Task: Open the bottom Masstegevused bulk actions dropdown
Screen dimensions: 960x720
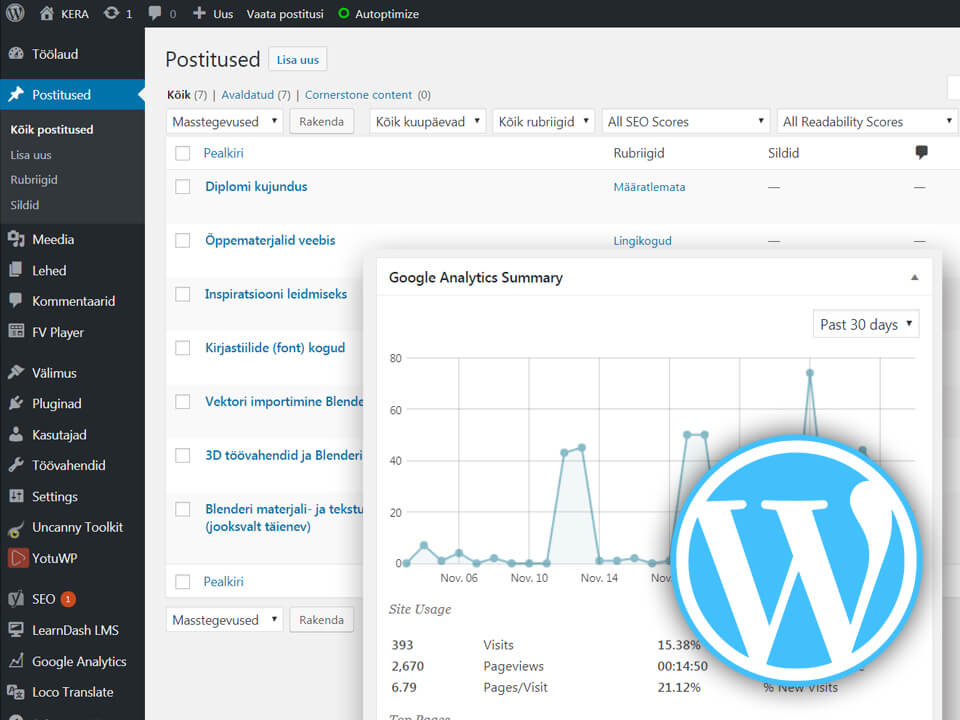Action: (225, 620)
